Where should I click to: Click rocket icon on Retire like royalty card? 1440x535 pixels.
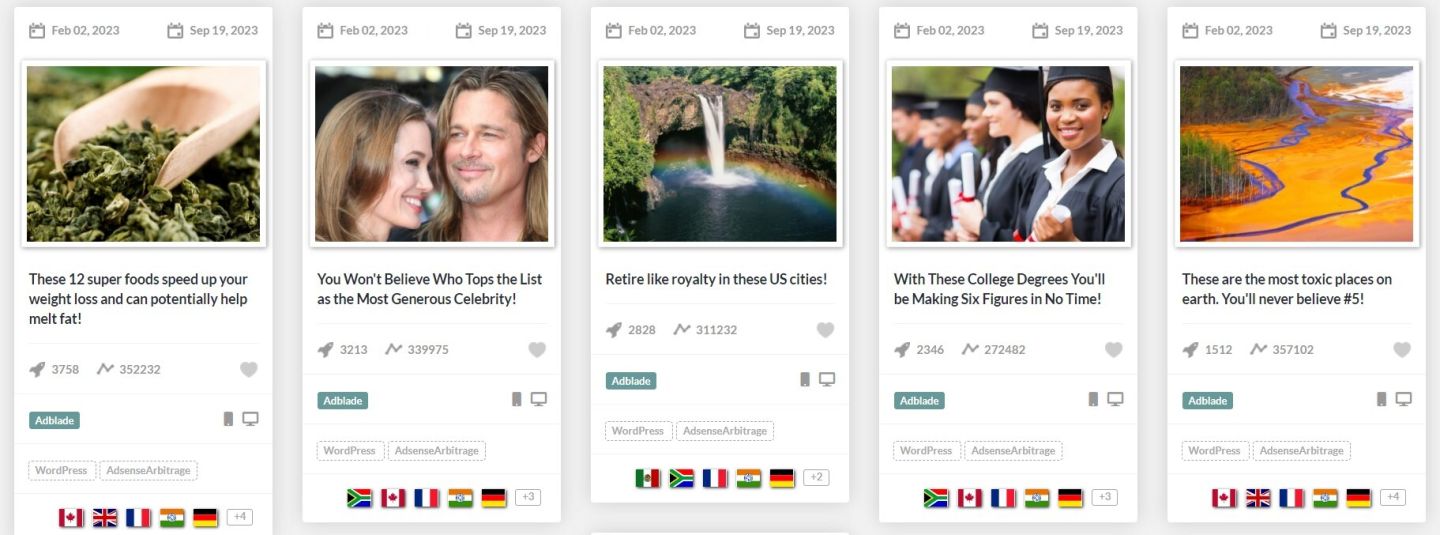614,329
